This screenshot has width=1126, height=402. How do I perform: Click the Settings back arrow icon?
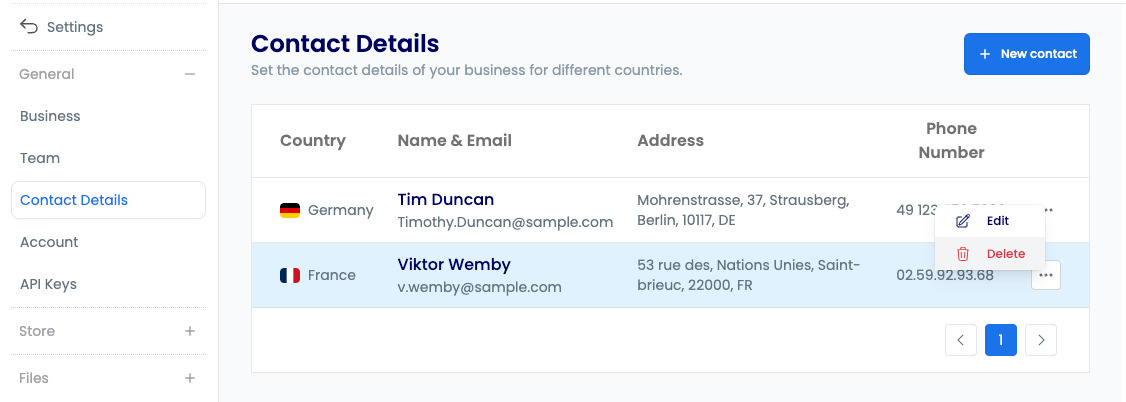(29, 27)
